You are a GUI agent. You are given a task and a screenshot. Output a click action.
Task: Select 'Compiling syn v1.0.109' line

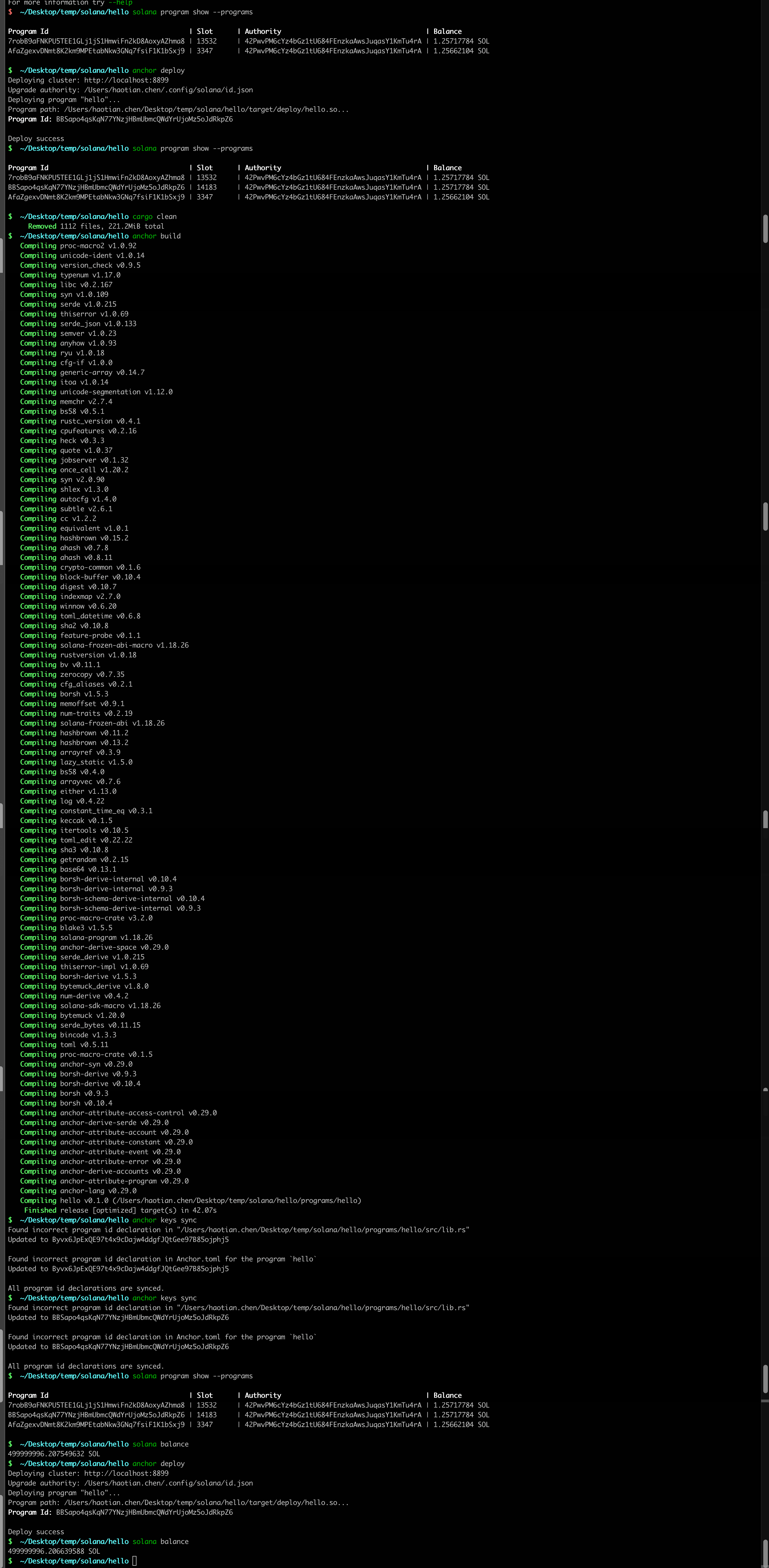point(64,295)
